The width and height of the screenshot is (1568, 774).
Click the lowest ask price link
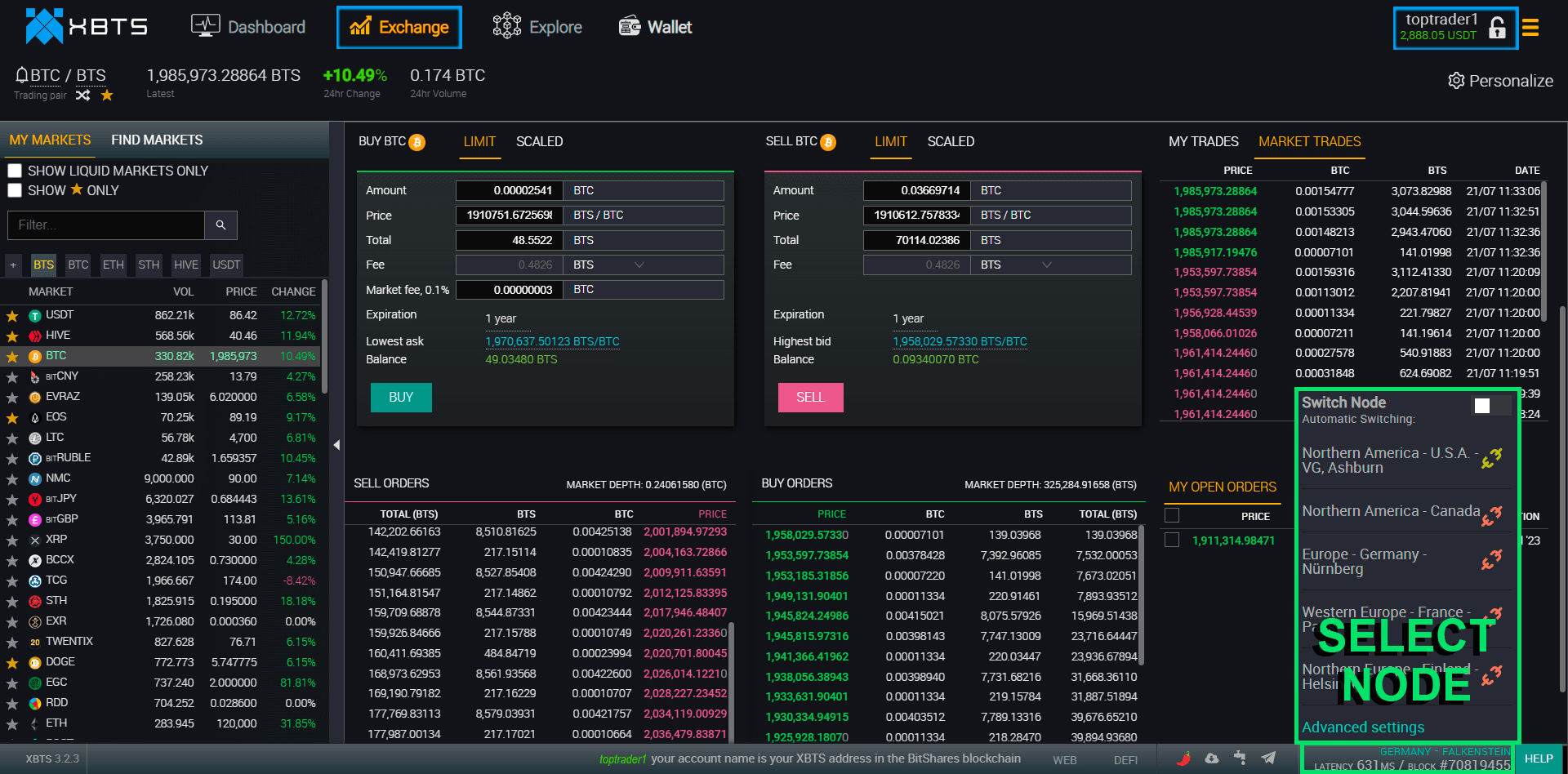[552, 342]
